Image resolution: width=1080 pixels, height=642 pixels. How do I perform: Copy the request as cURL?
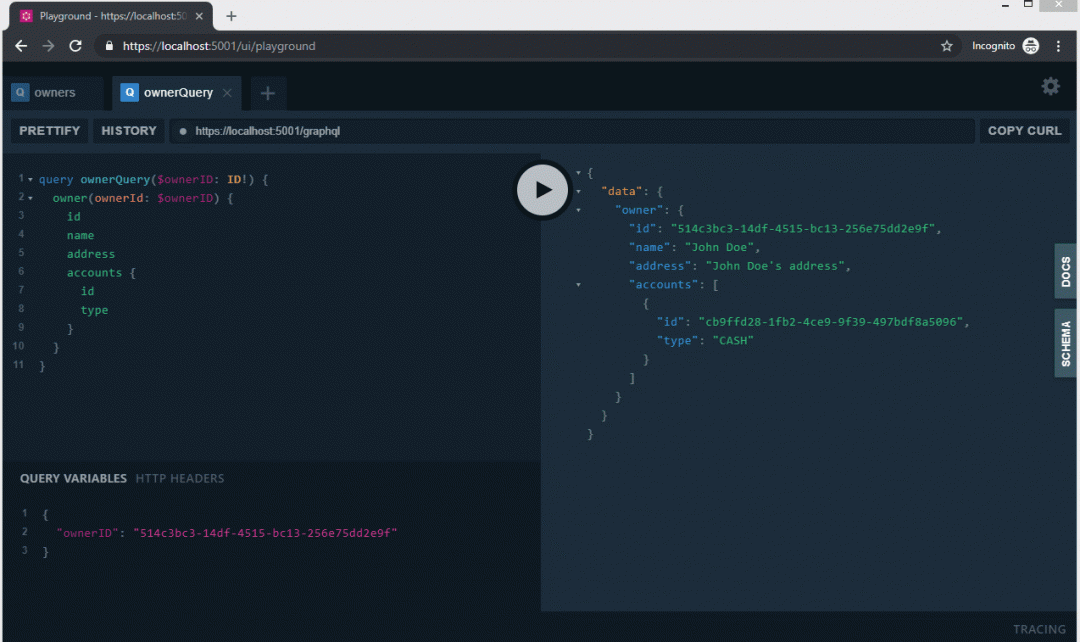pyautogui.click(x=1024, y=131)
